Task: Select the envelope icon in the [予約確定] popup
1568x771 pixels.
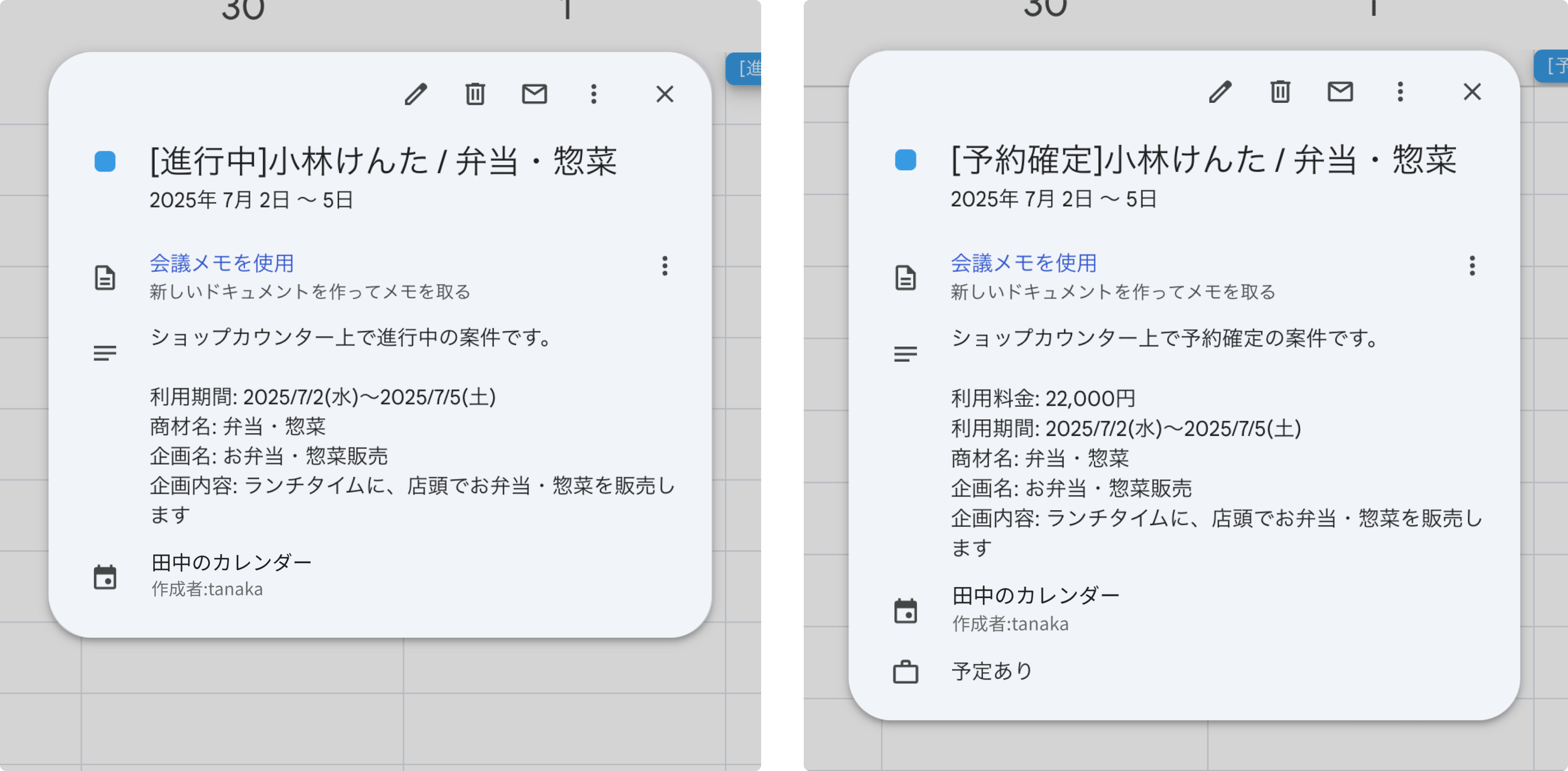Action: coord(1341,92)
